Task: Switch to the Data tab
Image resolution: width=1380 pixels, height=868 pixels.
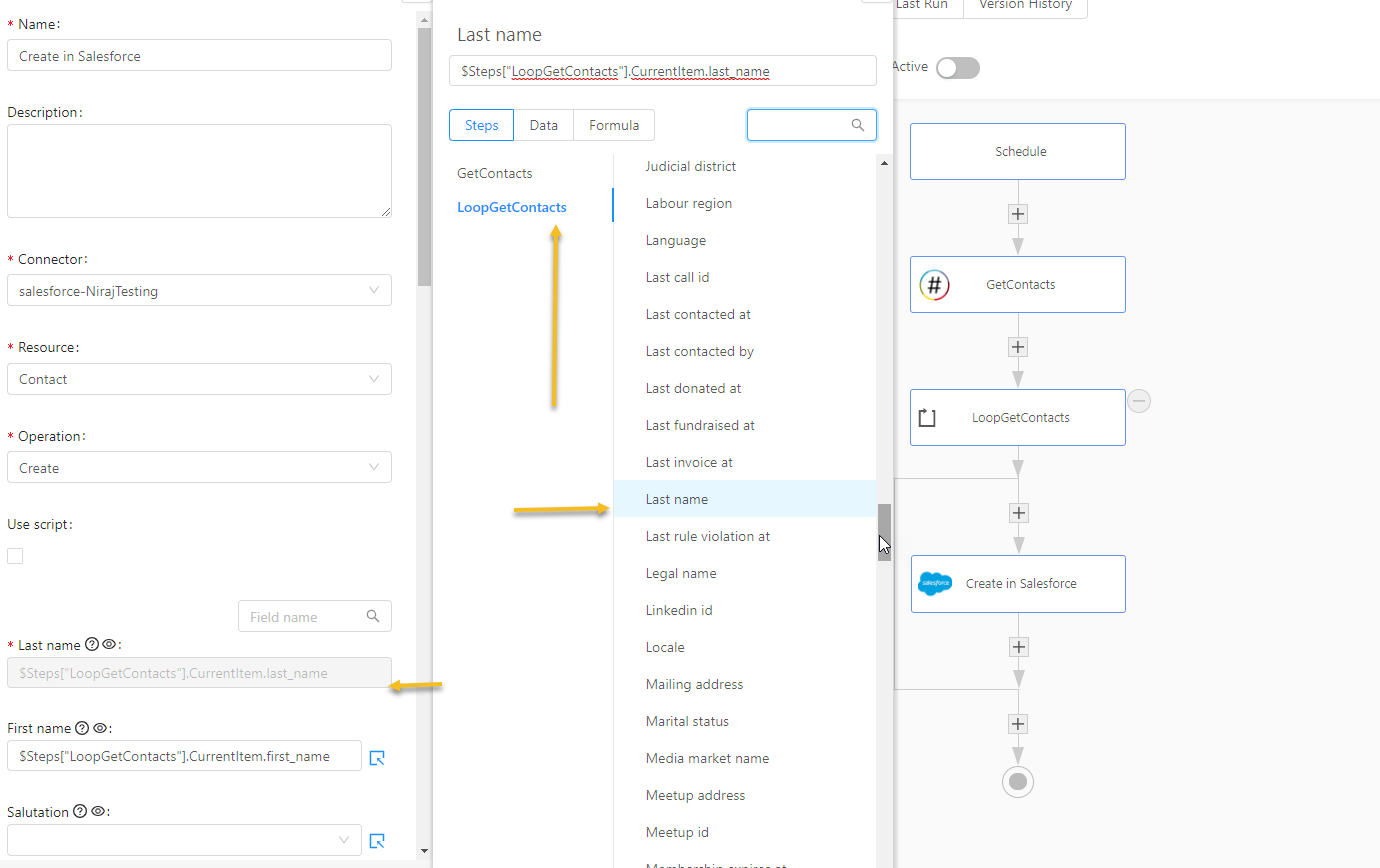Action: pyautogui.click(x=544, y=125)
